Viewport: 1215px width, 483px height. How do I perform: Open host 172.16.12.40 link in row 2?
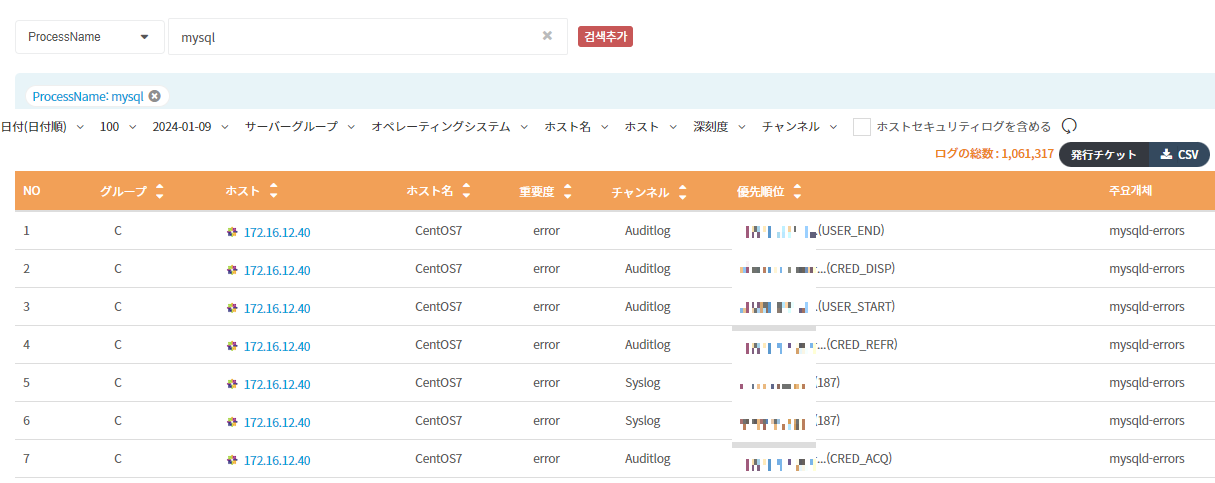coord(277,270)
